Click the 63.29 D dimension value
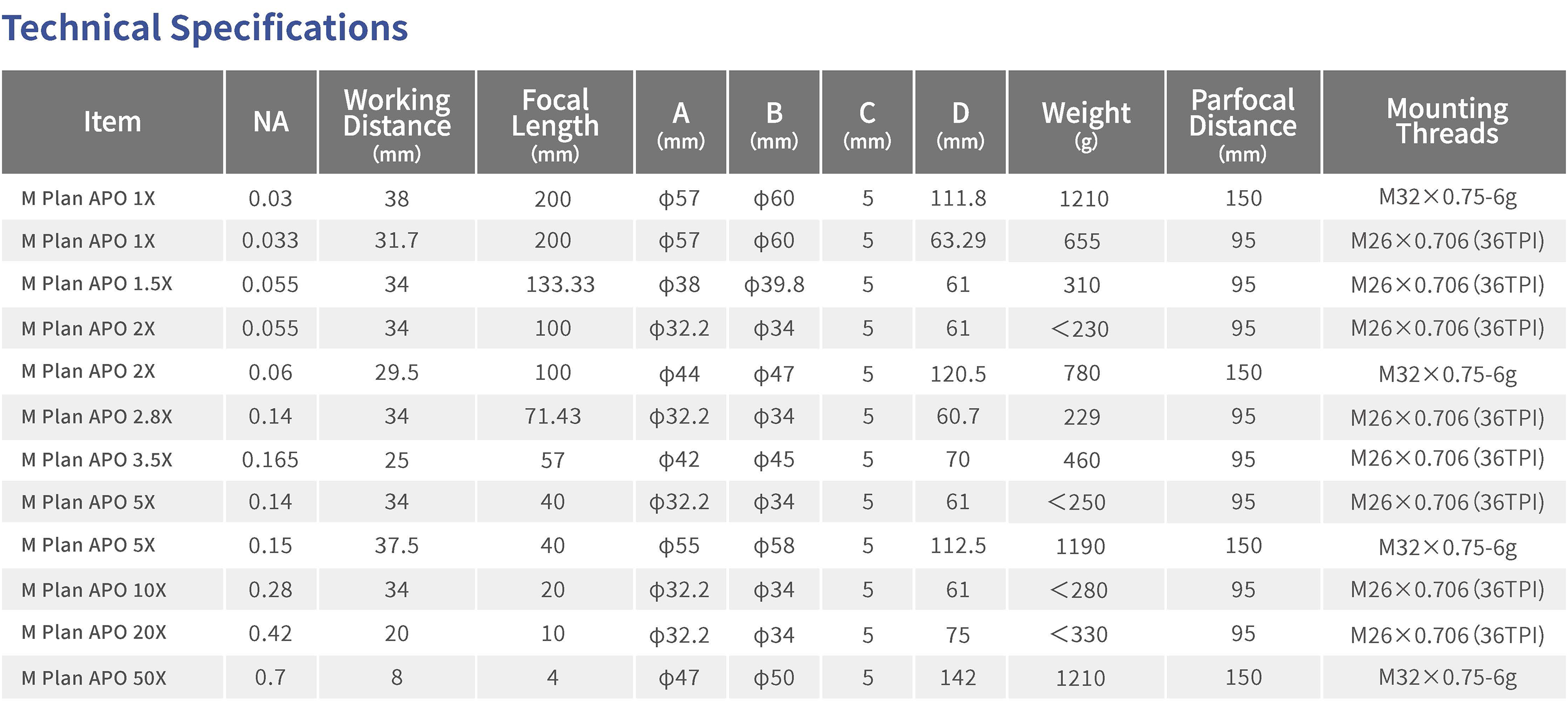 pos(958,240)
